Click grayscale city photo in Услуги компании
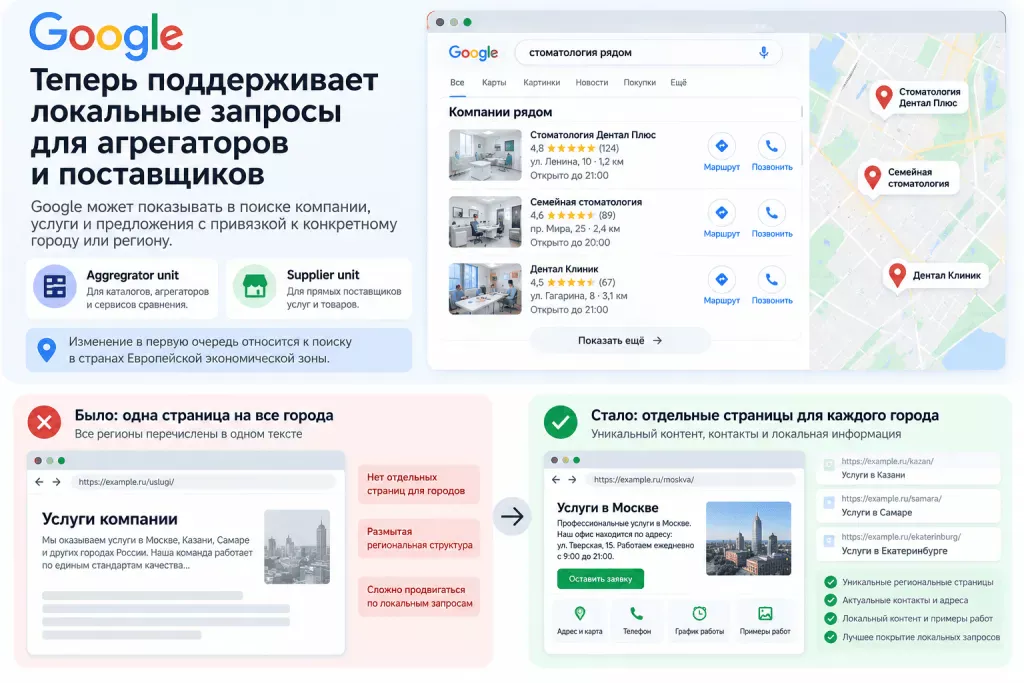Screen dimensions: 1024x683 tap(297, 547)
